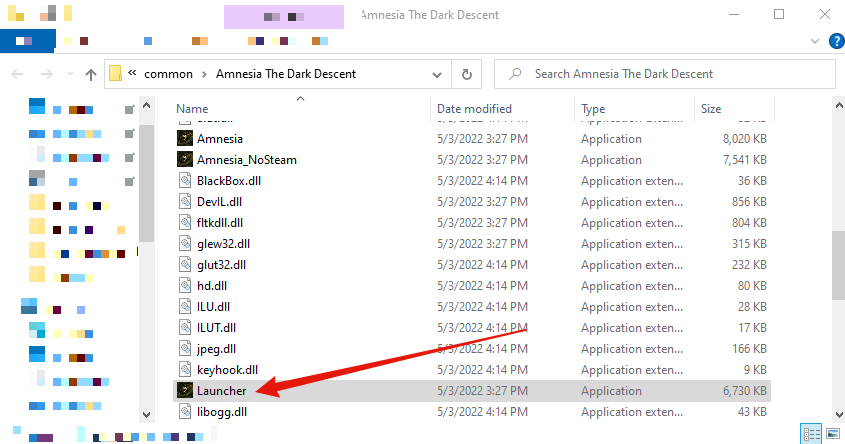845x444 pixels.
Task: Click the Amnesia file name
Action: [x=220, y=138]
